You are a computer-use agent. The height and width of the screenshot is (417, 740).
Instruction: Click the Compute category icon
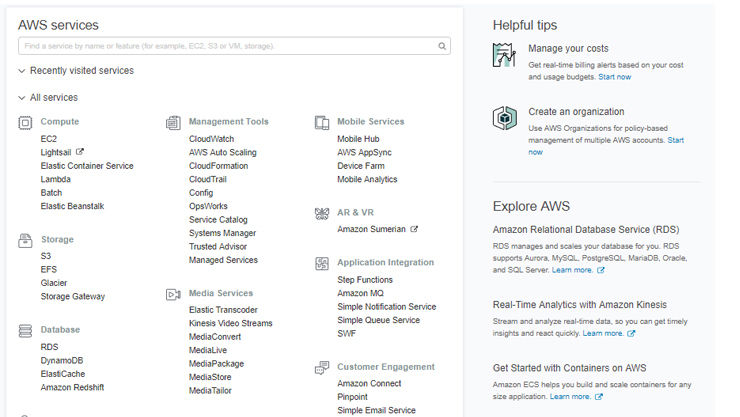[x=25, y=122]
